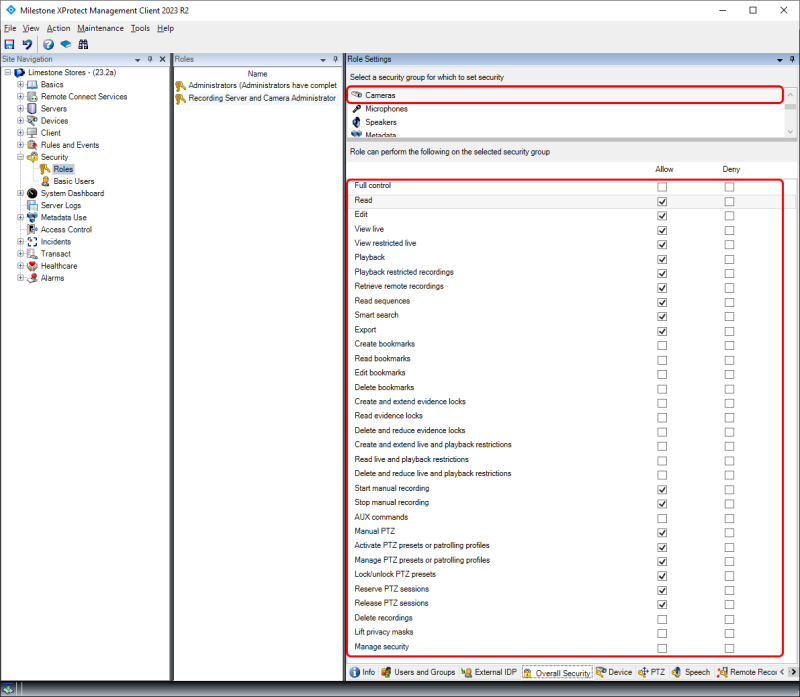The width and height of the screenshot is (800, 697).
Task: Check Deny for Delete recordings
Action: [x=729, y=619]
